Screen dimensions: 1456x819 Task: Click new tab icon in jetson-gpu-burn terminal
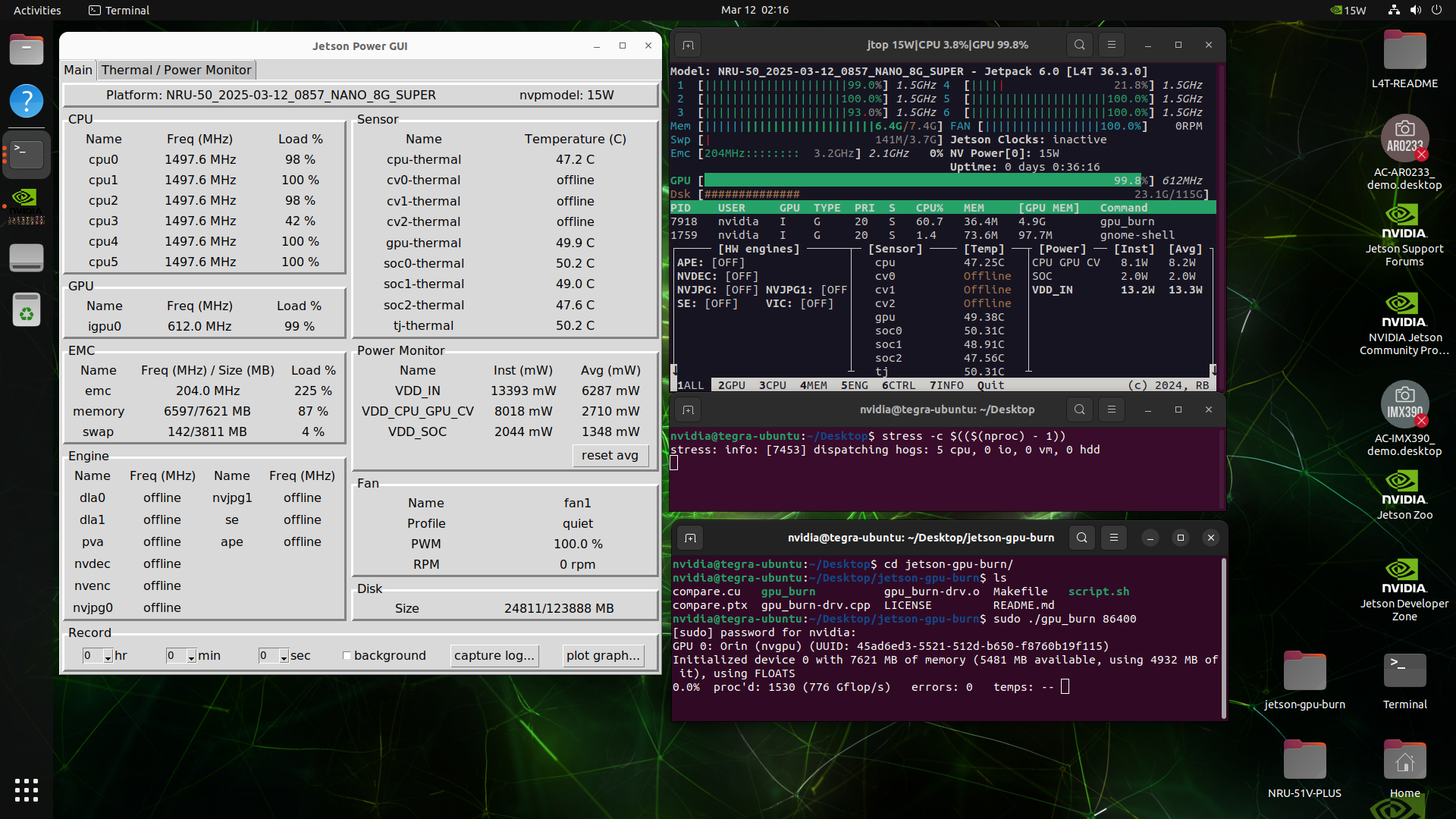click(x=690, y=538)
